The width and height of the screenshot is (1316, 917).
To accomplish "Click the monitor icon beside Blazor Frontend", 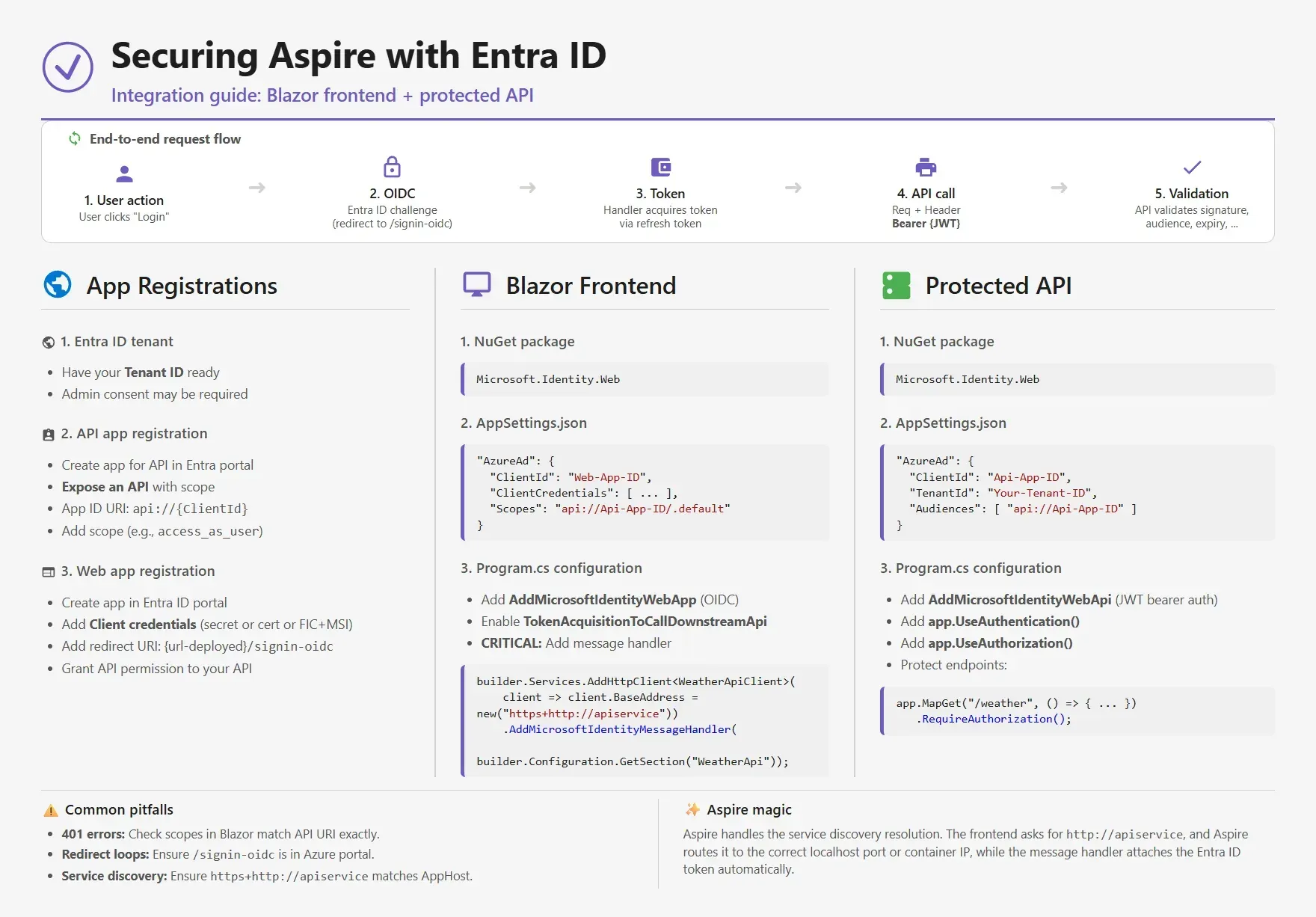I will (x=476, y=285).
